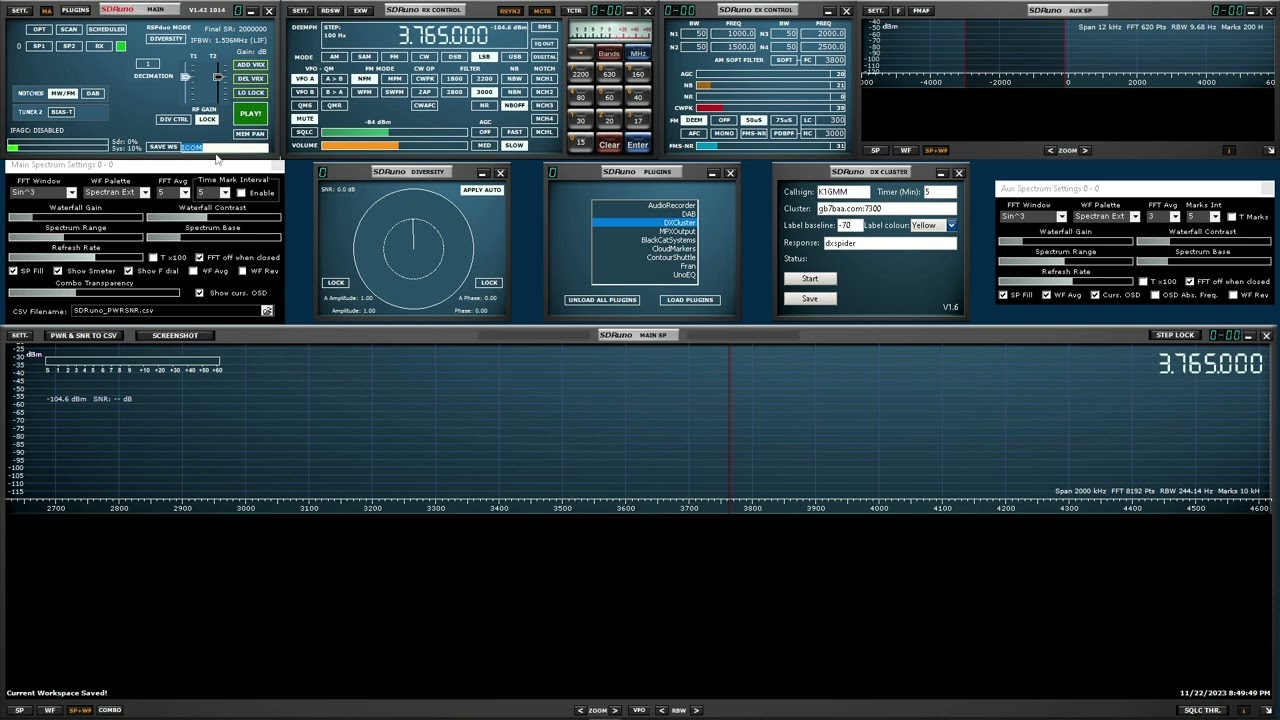Switch Aux SP to the WF view
This screenshot has width=1280, height=720.
pos(905,151)
